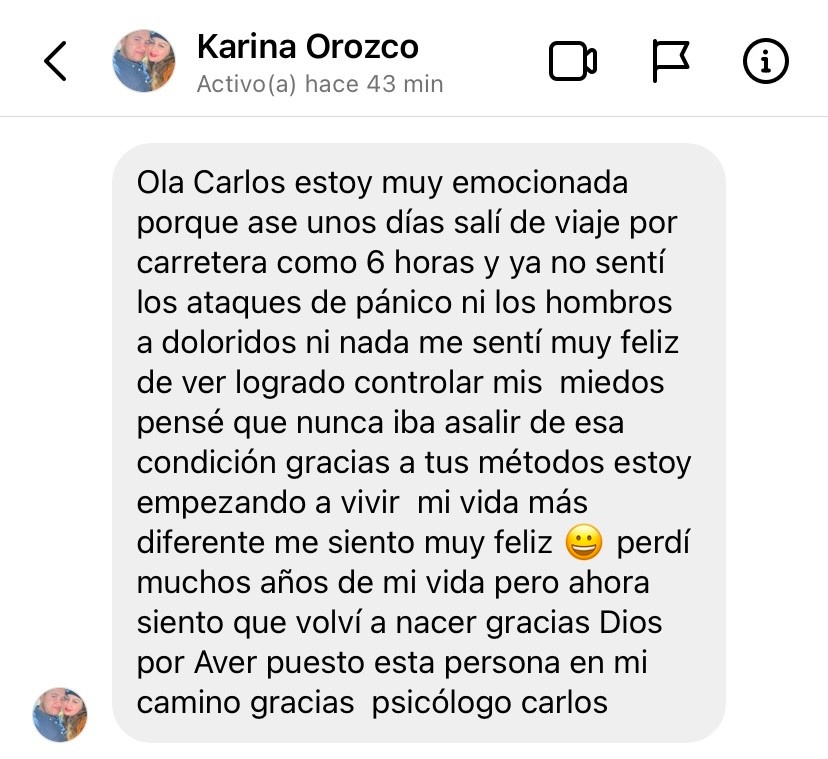Tap the 'Activo(a) hace 43 min' status
This screenshot has width=828, height=759.
(320, 84)
